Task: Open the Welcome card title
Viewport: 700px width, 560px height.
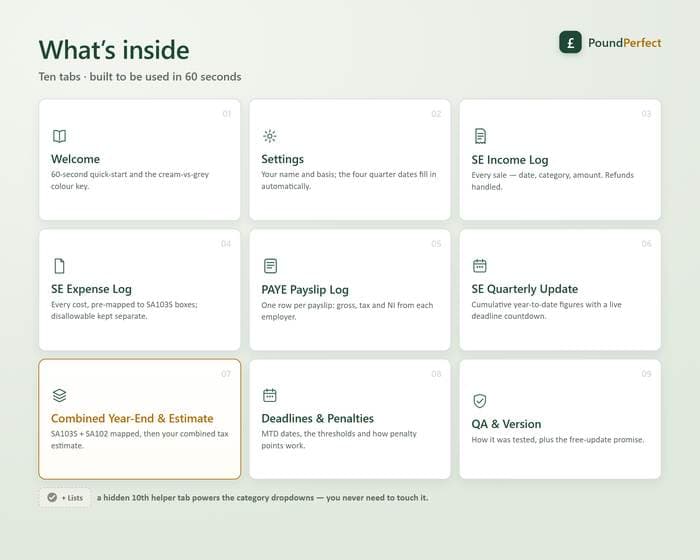Action: click(75, 159)
